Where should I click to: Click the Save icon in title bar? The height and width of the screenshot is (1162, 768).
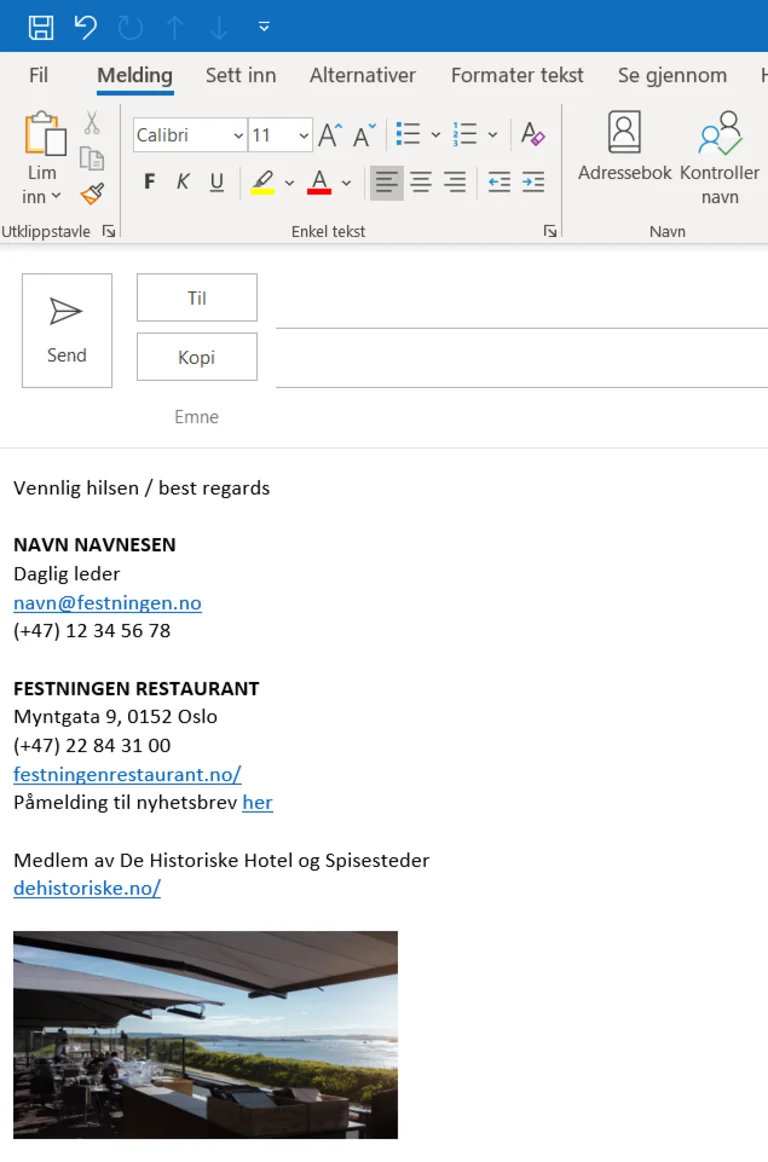coord(41,27)
